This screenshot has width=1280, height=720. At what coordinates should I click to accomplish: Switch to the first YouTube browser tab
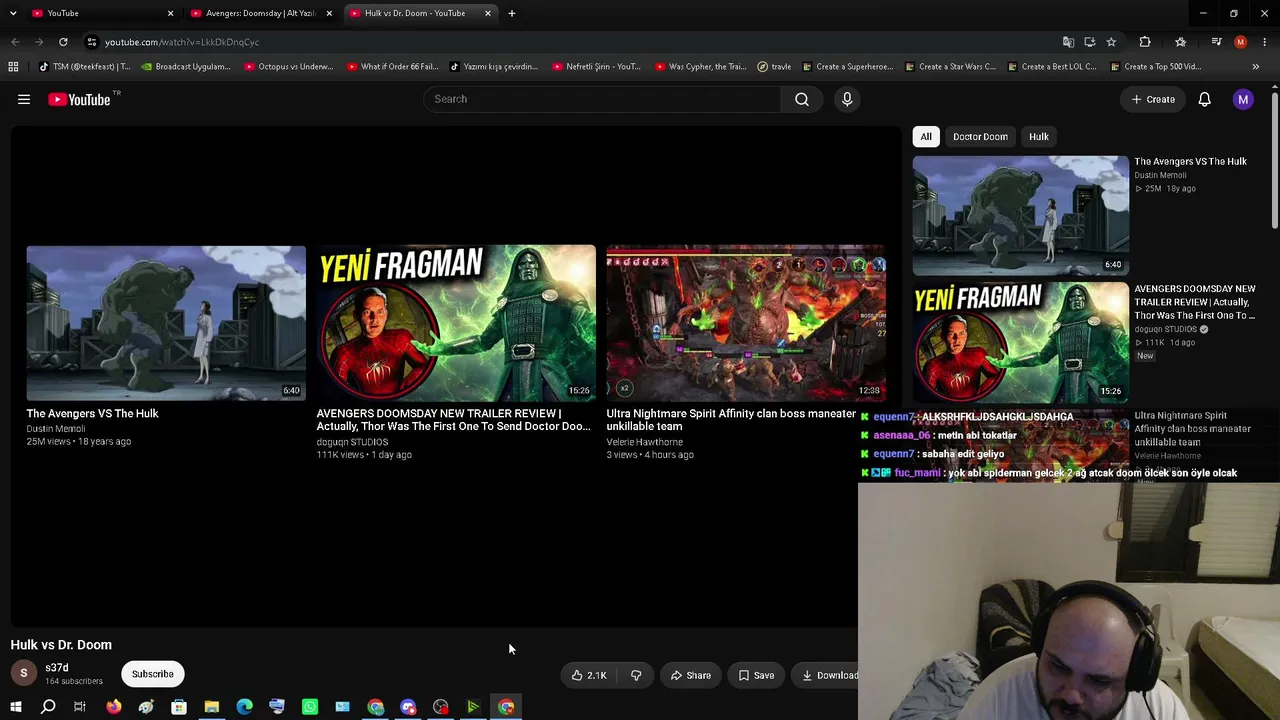[100, 13]
